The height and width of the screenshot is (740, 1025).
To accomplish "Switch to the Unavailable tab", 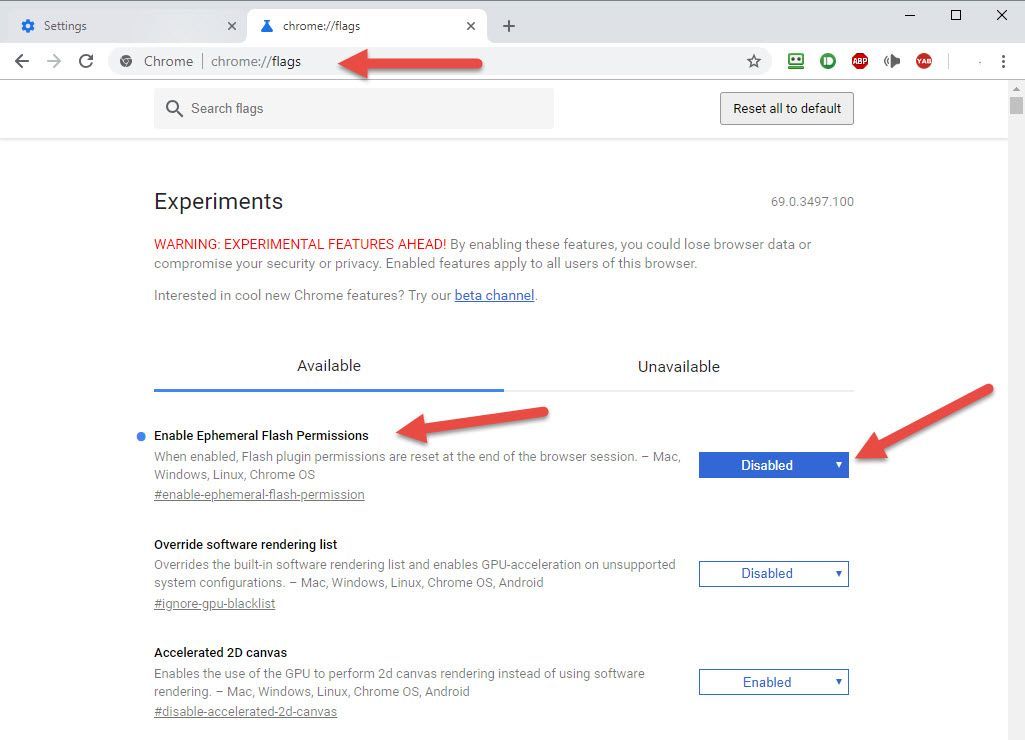I will click(678, 367).
